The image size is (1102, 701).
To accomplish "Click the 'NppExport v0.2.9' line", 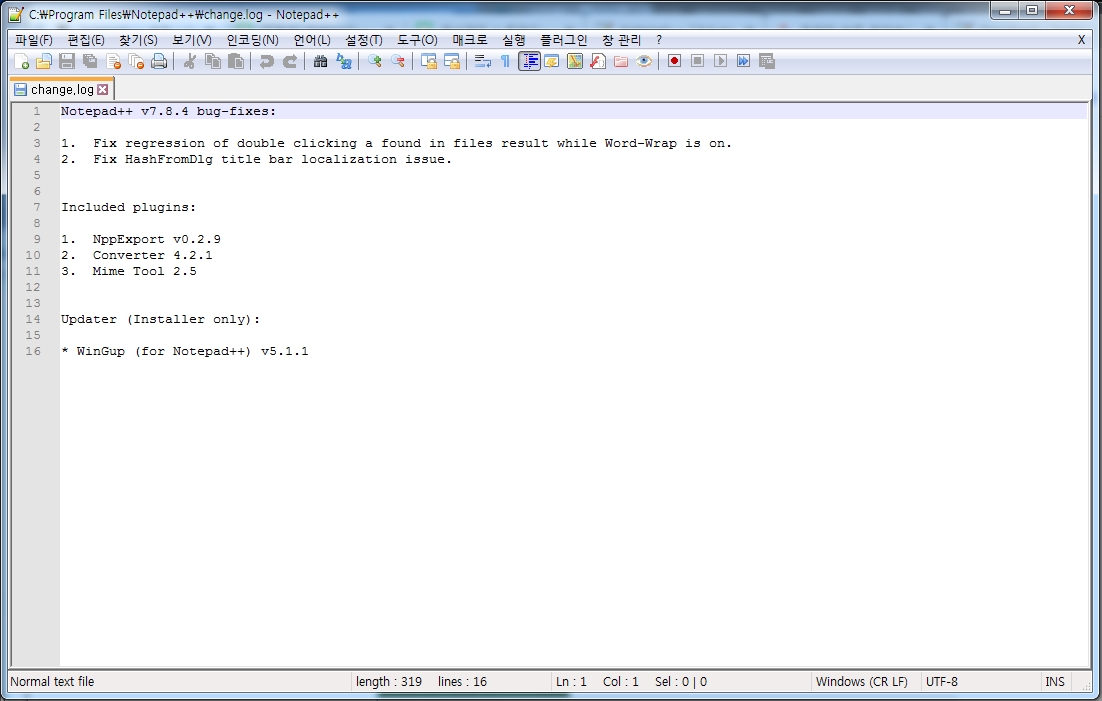I will (141, 239).
